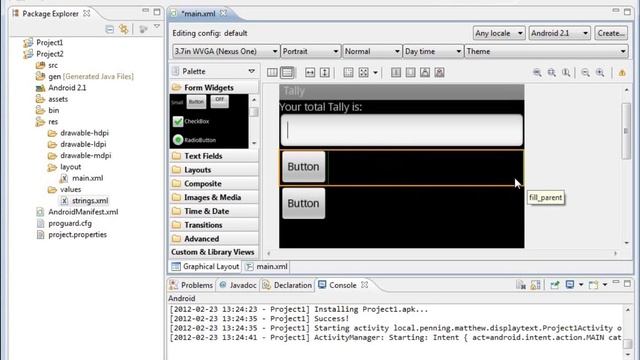Image resolution: width=640 pixels, height=360 pixels.
Task: Open the Open Console dropdown arrow
Action: [605, 284]
